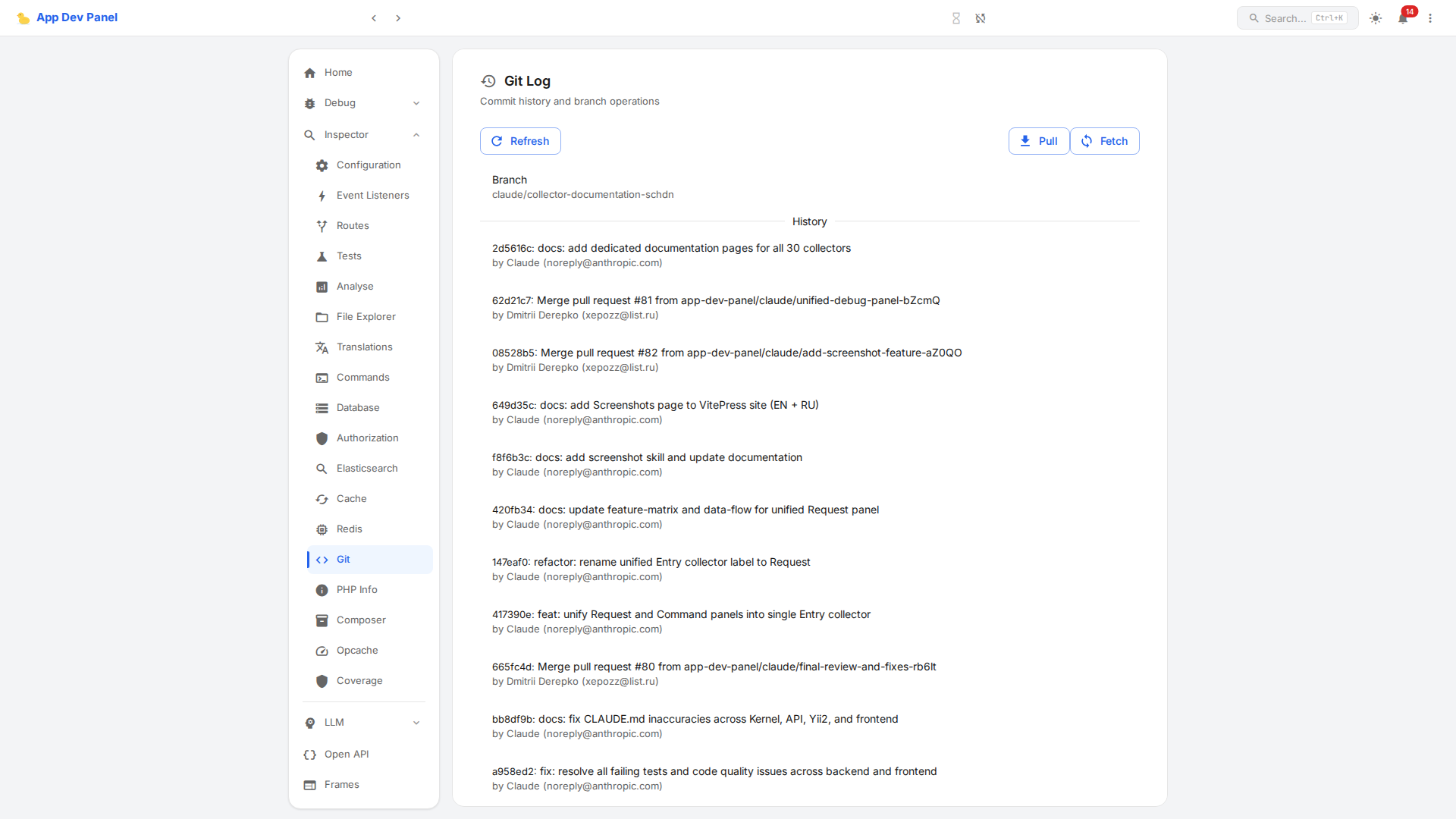The image size is (1456, 819).
Task: Toggle the crossed-out connection icon in topbar
Action: click(x=981, y=18)
